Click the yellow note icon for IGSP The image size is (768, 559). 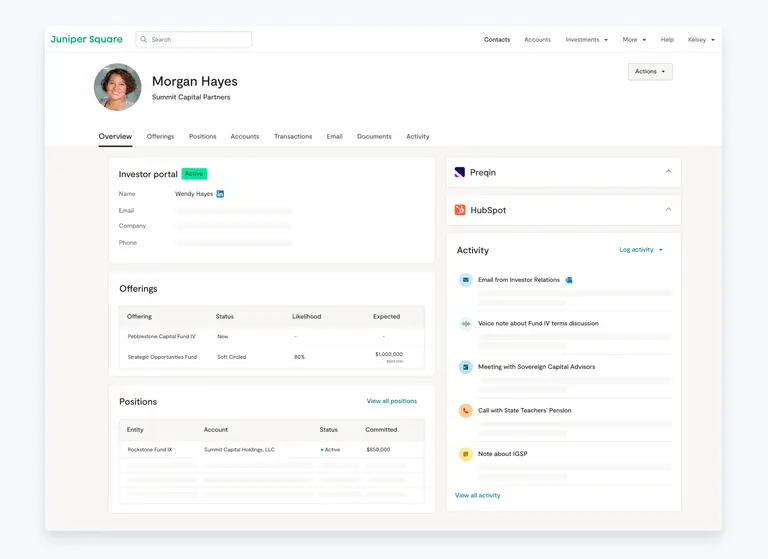click(x=465, y=454)
